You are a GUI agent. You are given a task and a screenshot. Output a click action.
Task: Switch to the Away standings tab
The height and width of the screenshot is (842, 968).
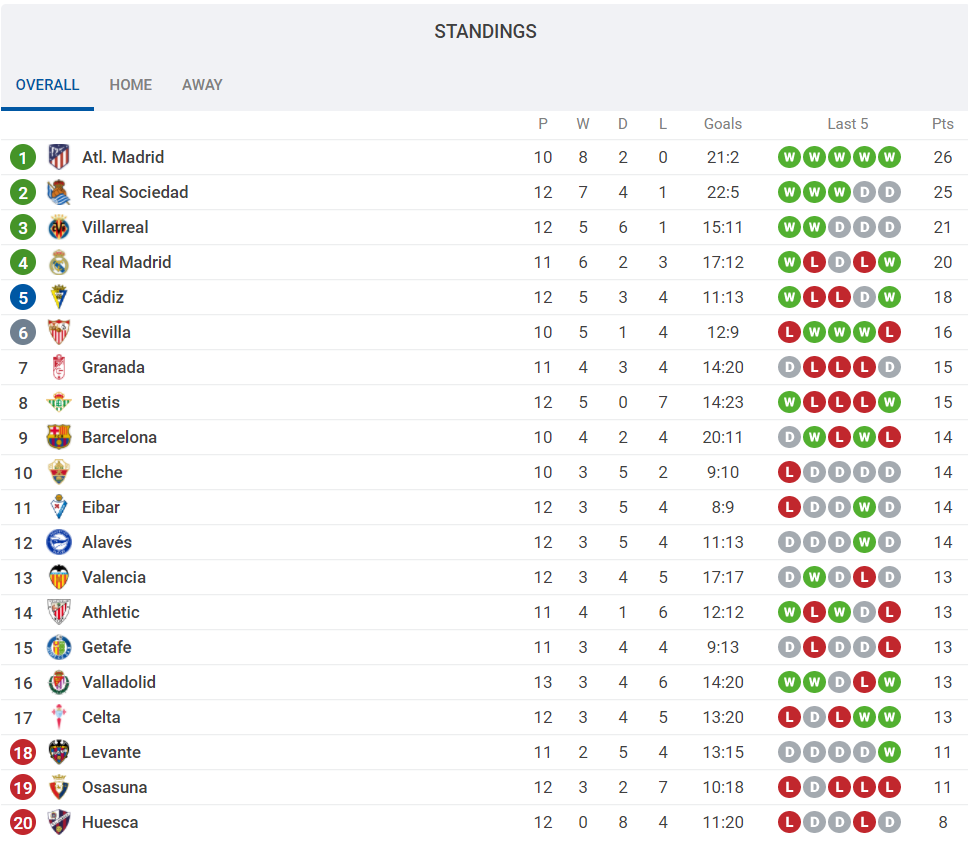pyautogui.click(x=202, y=85)
